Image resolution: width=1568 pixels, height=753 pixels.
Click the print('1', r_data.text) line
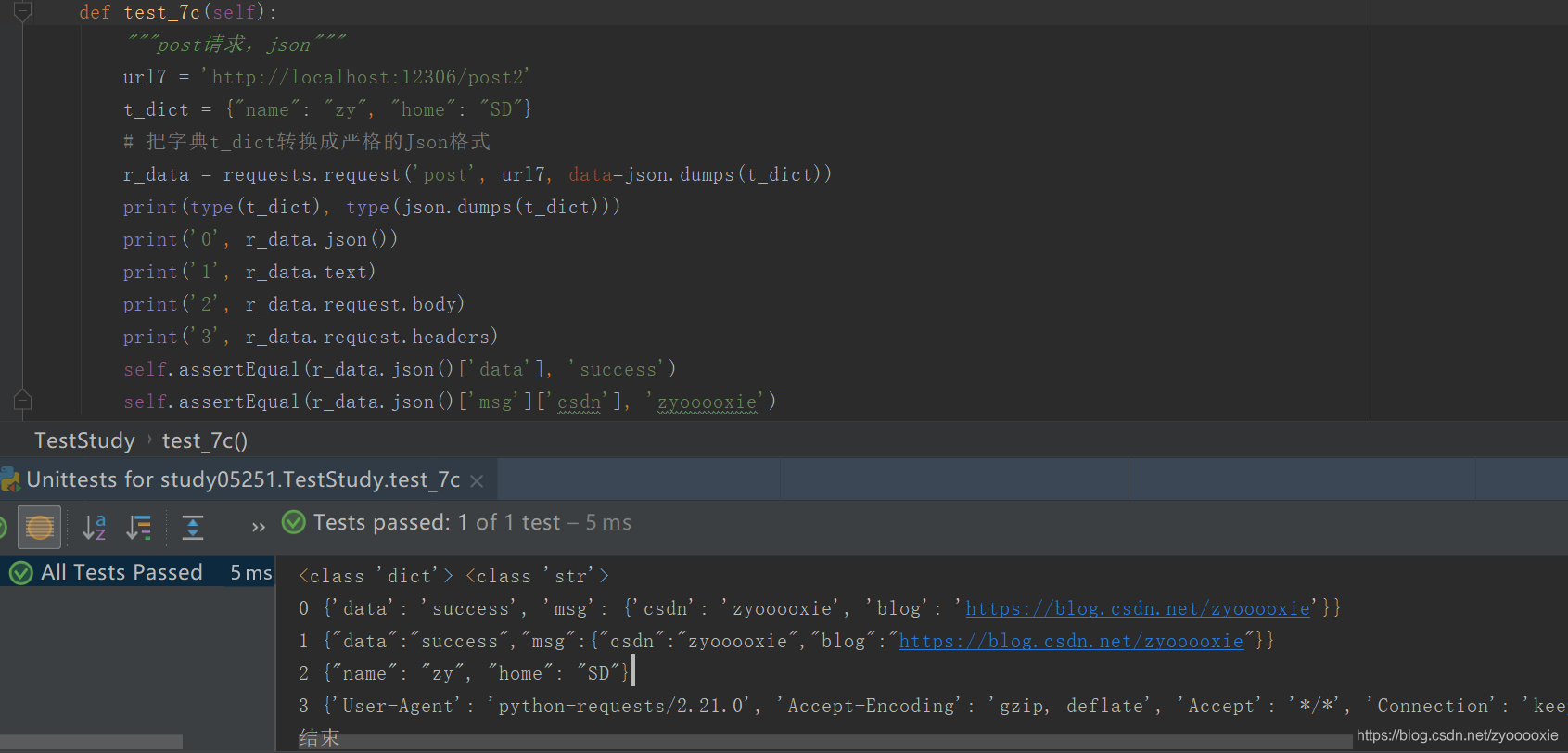(249, 272)
